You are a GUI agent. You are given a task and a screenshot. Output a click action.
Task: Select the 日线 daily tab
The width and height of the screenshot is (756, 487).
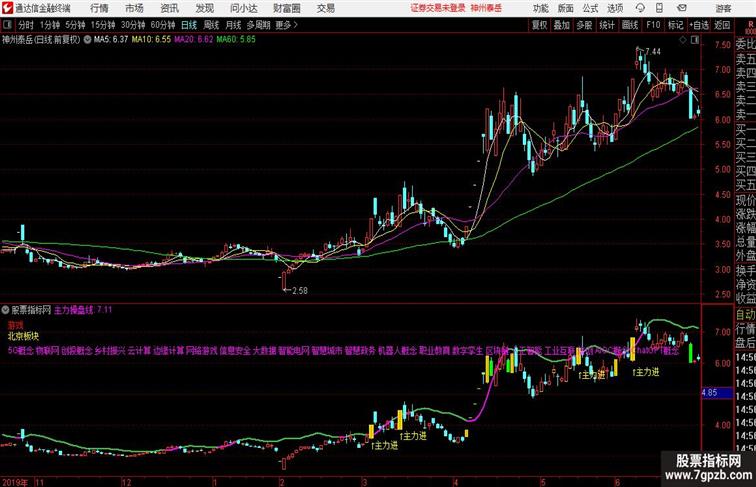(189, 25)
